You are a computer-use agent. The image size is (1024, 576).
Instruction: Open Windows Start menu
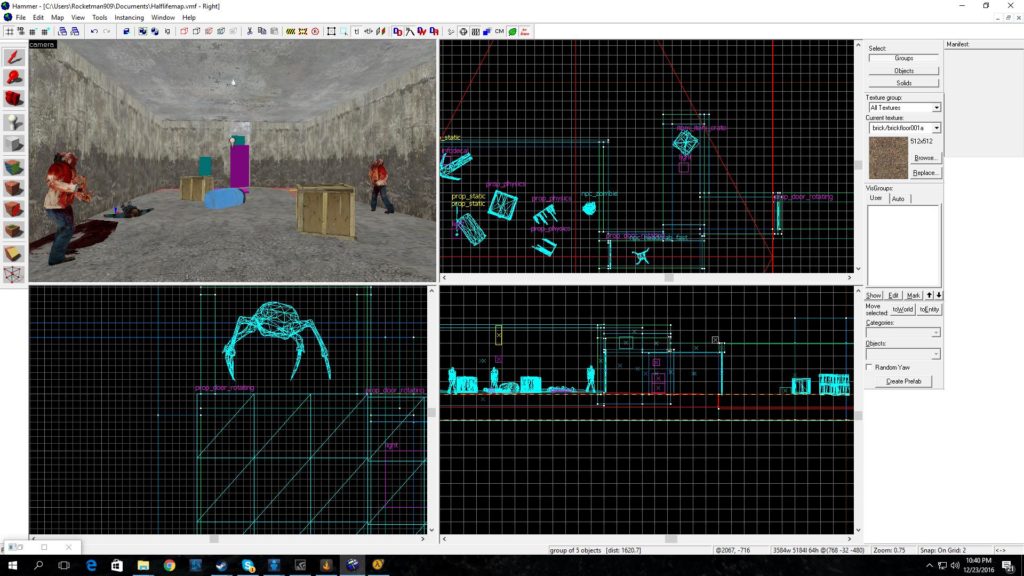click(12, 566)
